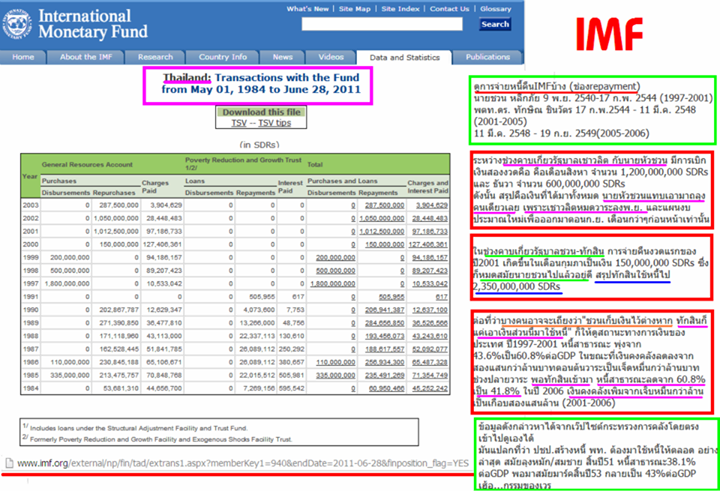
Task: Select the 2003 year cell
Action: point(31,205)
